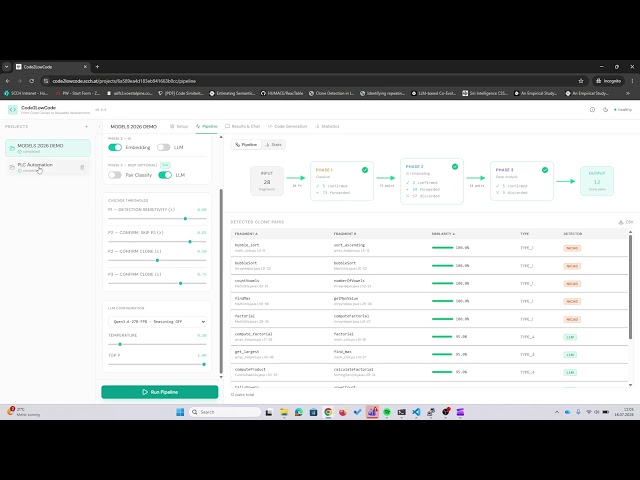Viewport: 640px width, 480px height.
Task: Add a new project with plus icon
Action: [86, 127]
